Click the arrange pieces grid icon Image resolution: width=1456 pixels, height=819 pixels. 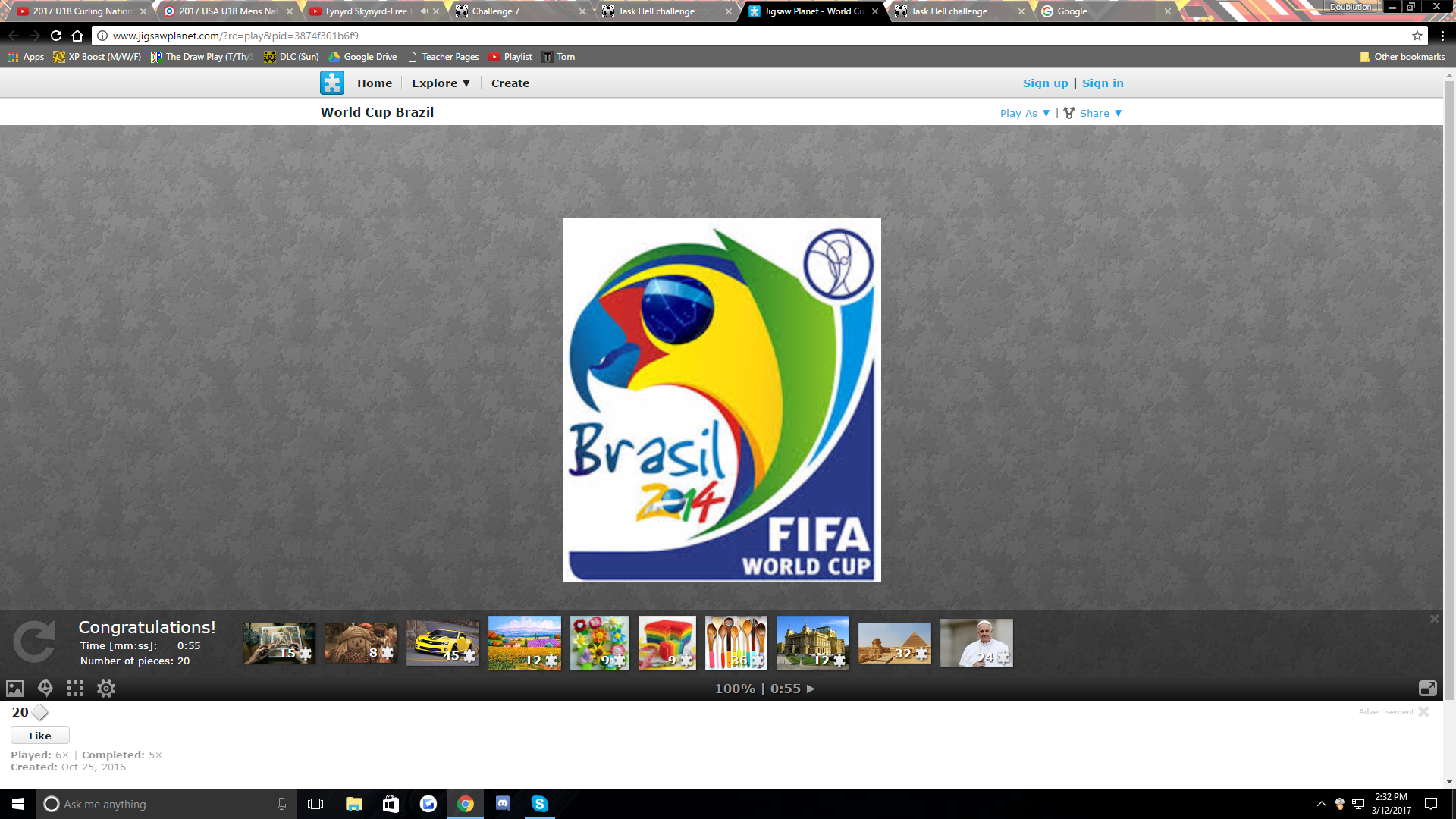pyautogui.click(x=75, y=689)
